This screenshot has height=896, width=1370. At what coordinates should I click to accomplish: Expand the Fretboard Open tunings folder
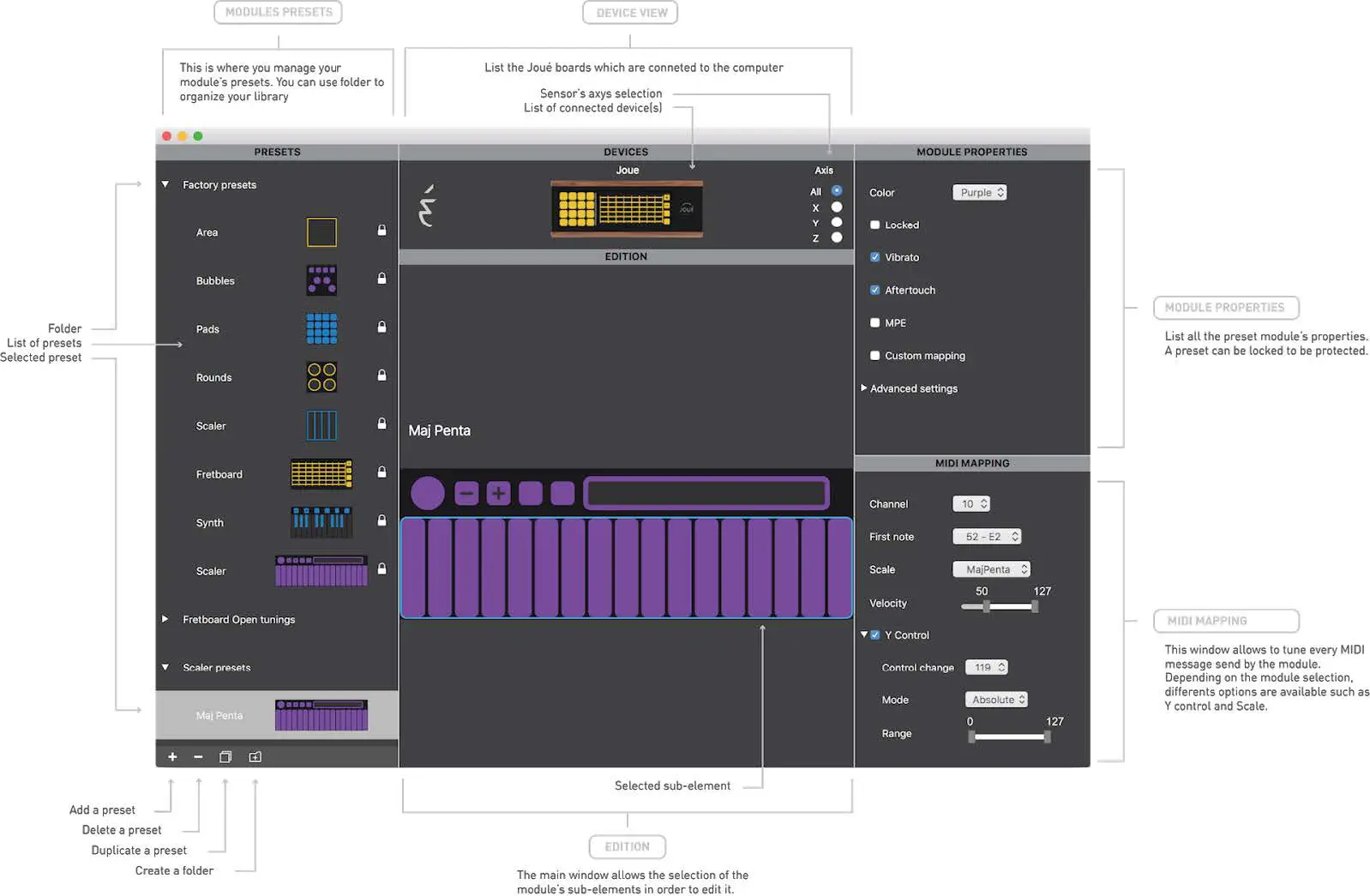(x=165, y=618)
